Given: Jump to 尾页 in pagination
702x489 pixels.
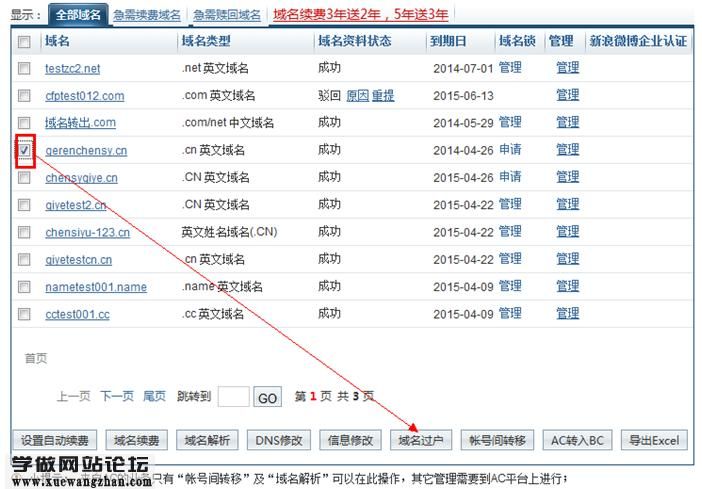Looking at the screenshot, I should 154,396.
